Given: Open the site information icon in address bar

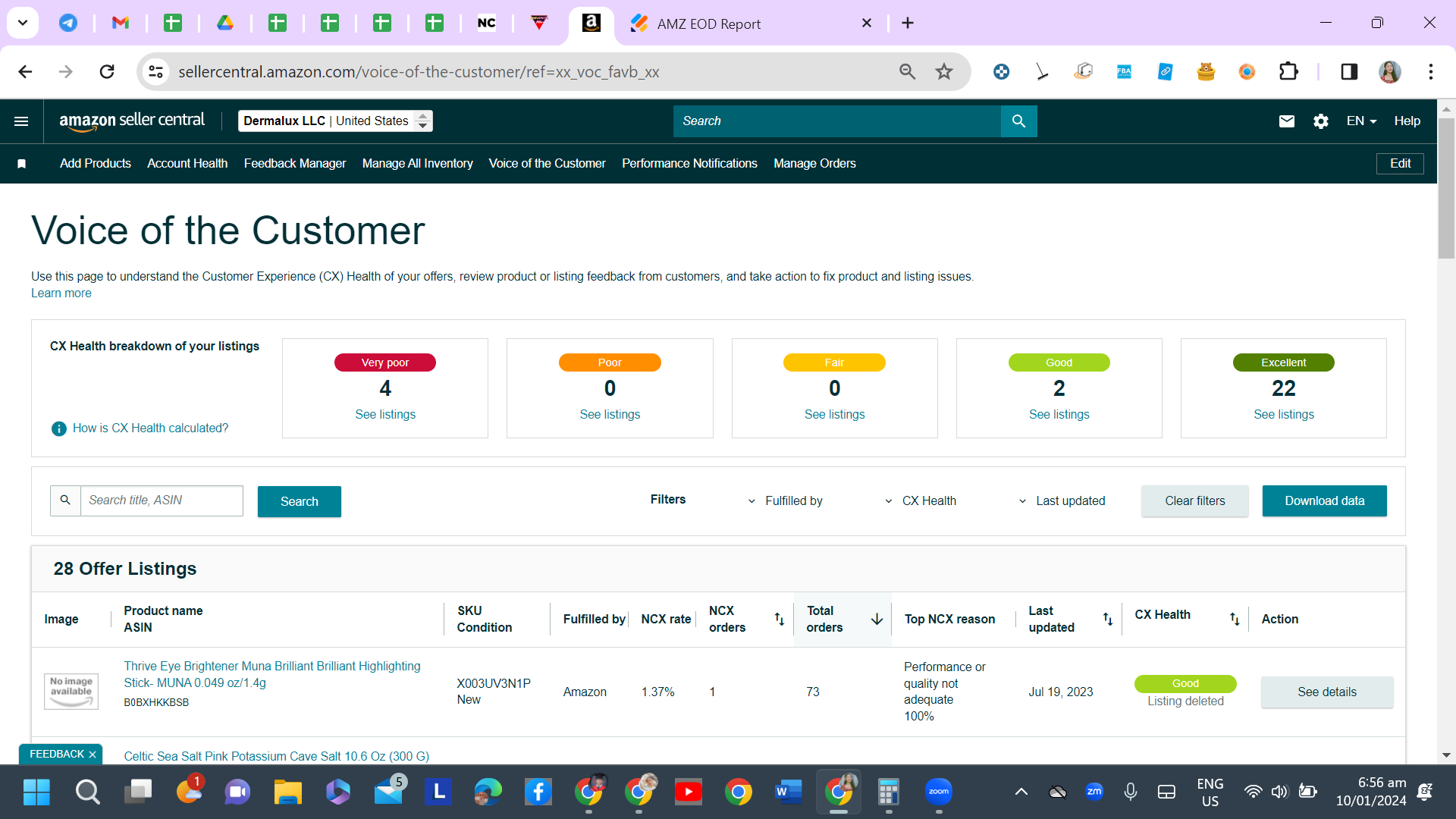Looking at the screenshot, I should pos(155,72).
